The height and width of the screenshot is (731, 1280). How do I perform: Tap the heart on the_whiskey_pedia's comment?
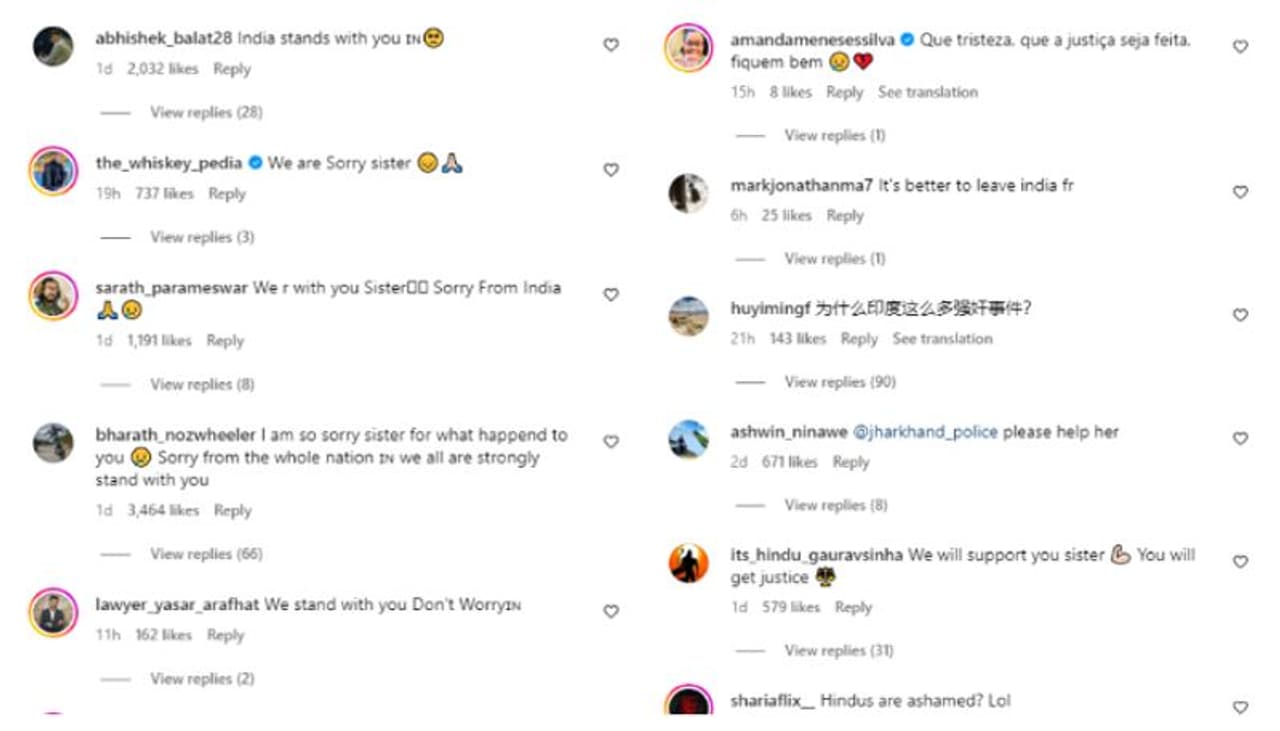click(611, 170)
